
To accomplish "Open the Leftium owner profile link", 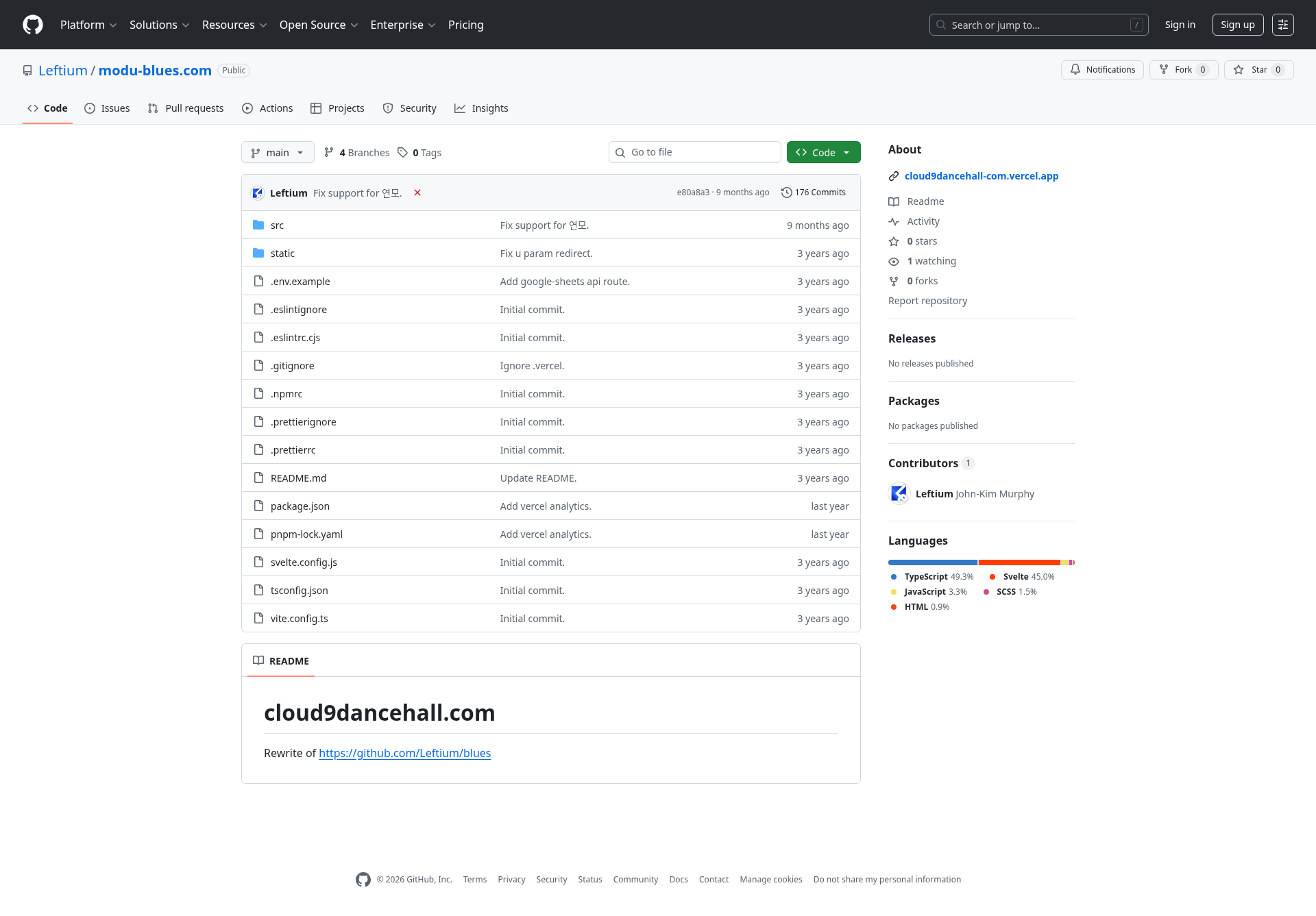I will (63, 71).
